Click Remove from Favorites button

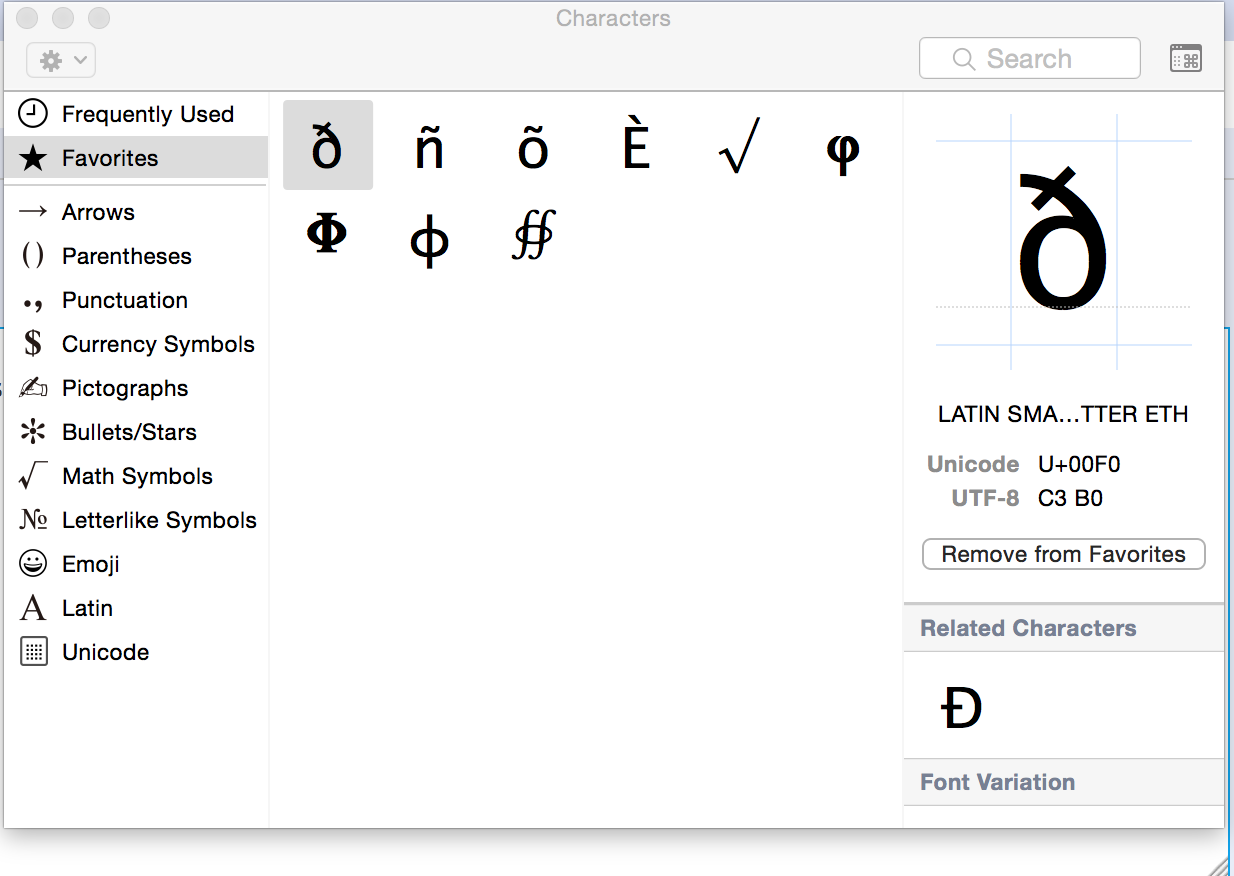[1063, 554]
